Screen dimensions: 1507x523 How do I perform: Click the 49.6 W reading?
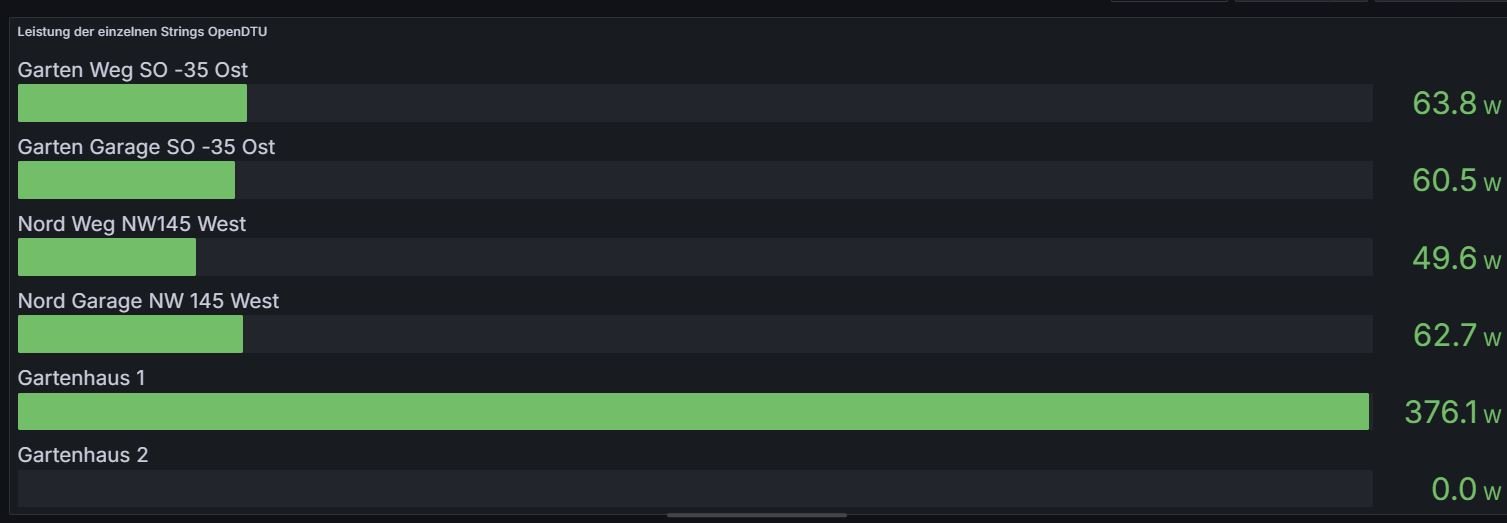(x=1455, y=258)
